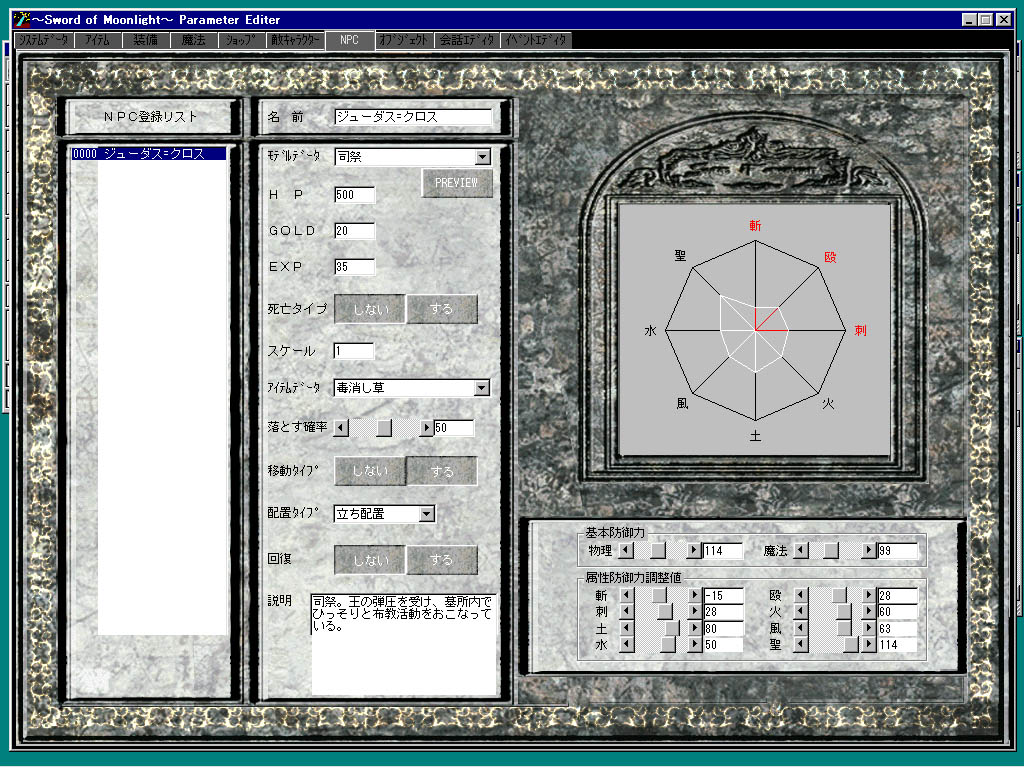Click the 物理 defense value field
This screenshot has width=1024, height=768.
click(x=723, y=551)
